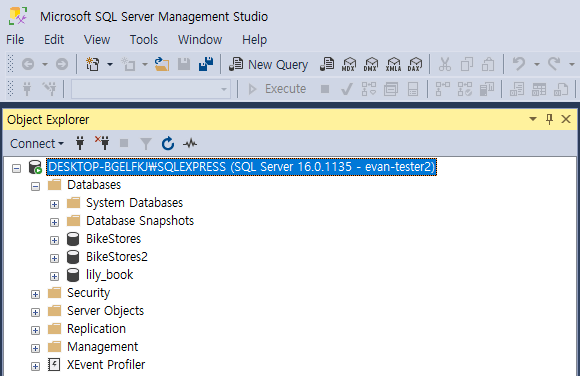Open the File menu
Viewport: 580px width, 376px height.
(x=15, y=40)
